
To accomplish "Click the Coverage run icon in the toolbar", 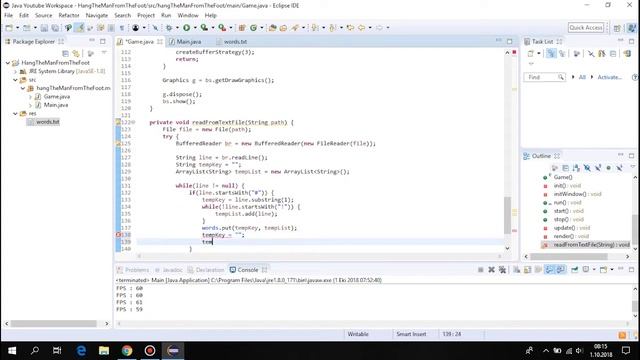I will 204,28.
